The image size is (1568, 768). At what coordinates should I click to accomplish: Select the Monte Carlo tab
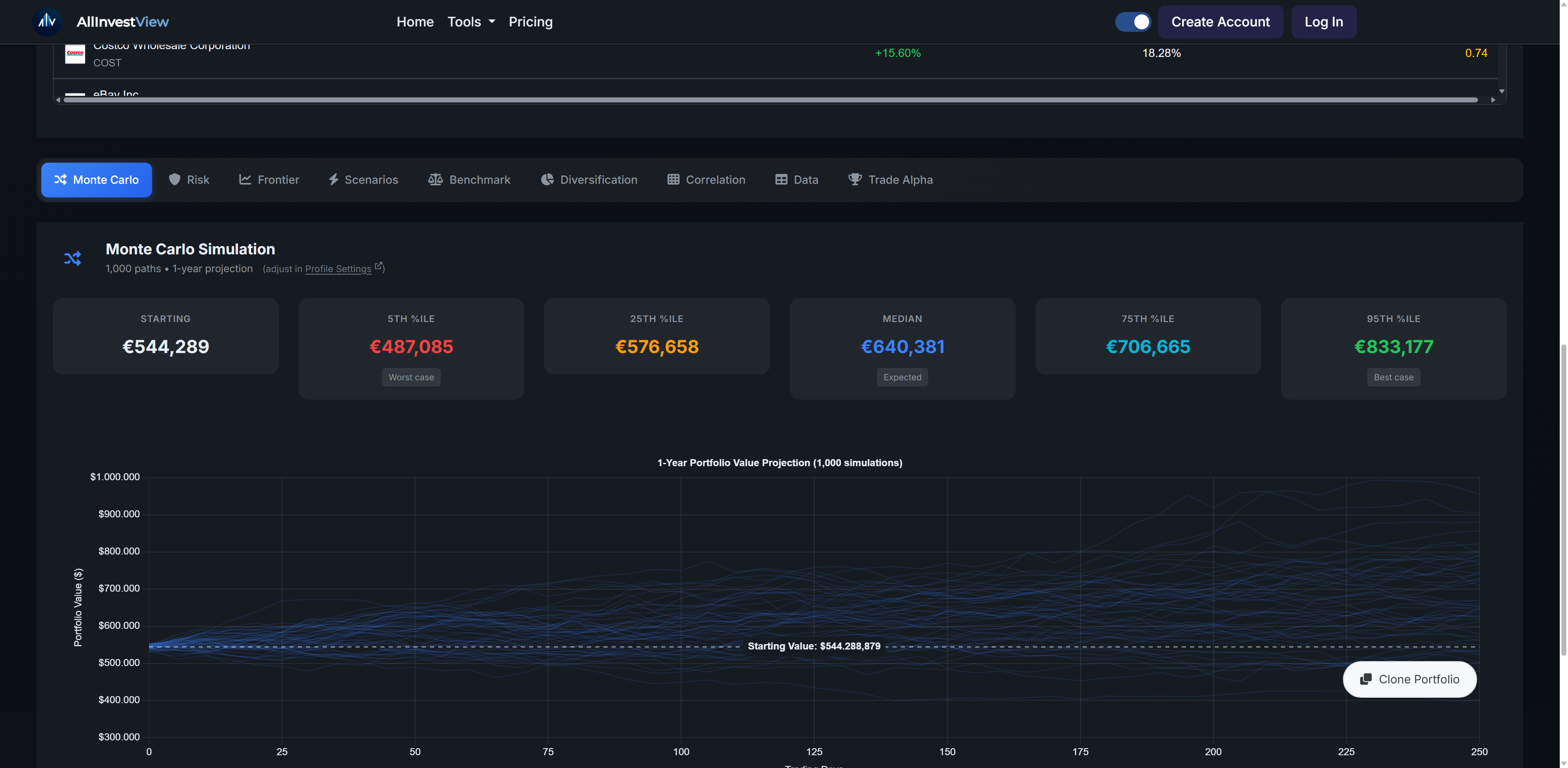pos(97,180)
